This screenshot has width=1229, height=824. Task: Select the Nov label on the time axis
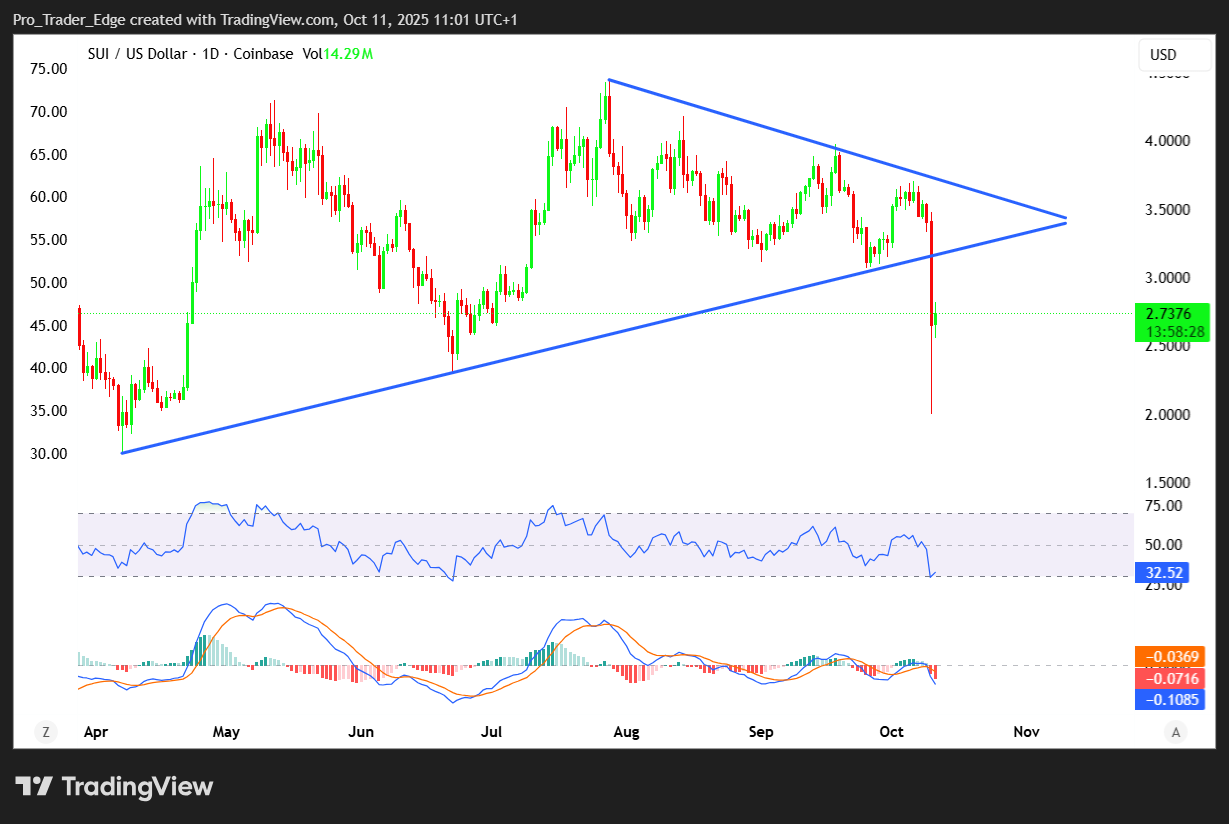[x=1026, y=732]
